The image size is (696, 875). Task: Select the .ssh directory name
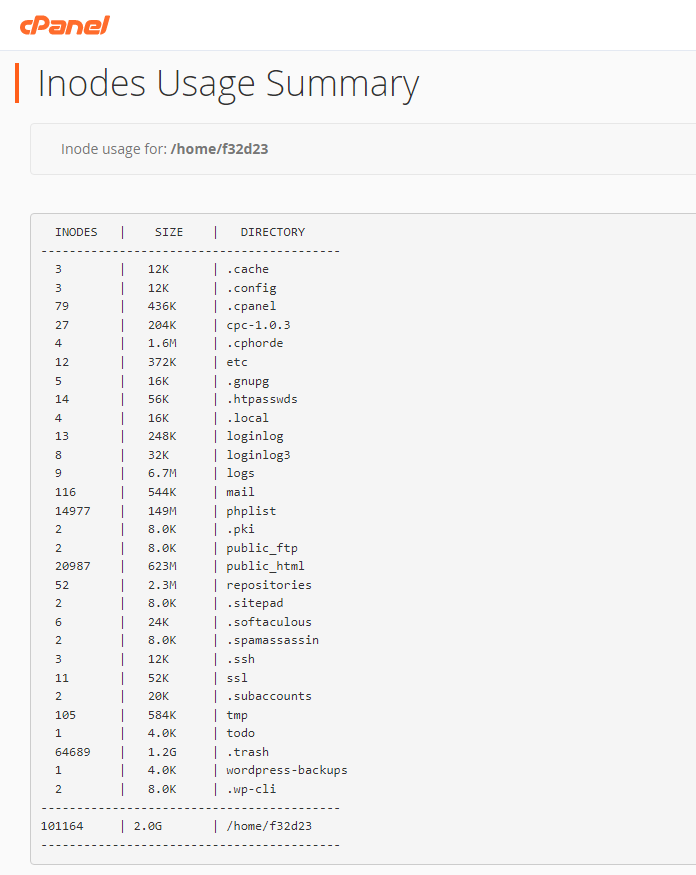[x=241, y=659]
